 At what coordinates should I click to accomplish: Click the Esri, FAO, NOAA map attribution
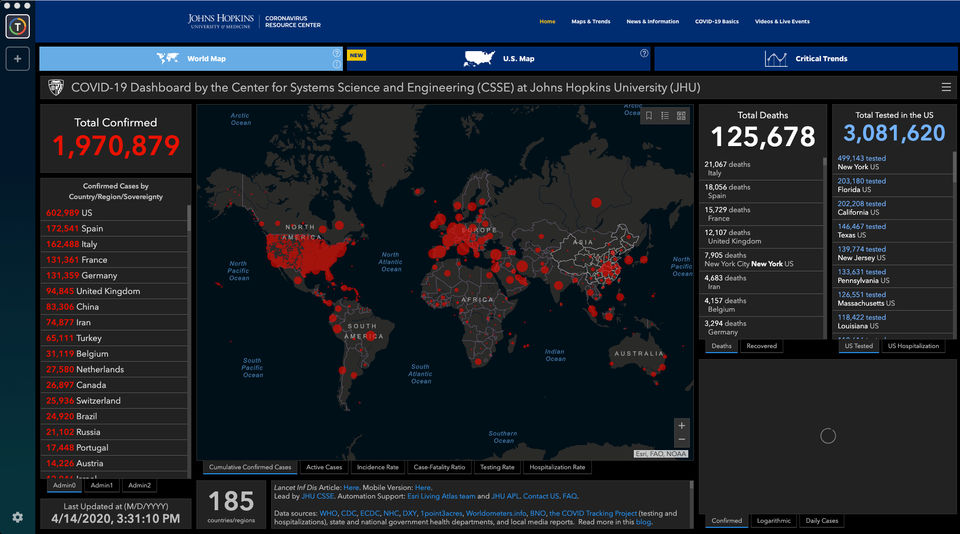click(661, 454)
